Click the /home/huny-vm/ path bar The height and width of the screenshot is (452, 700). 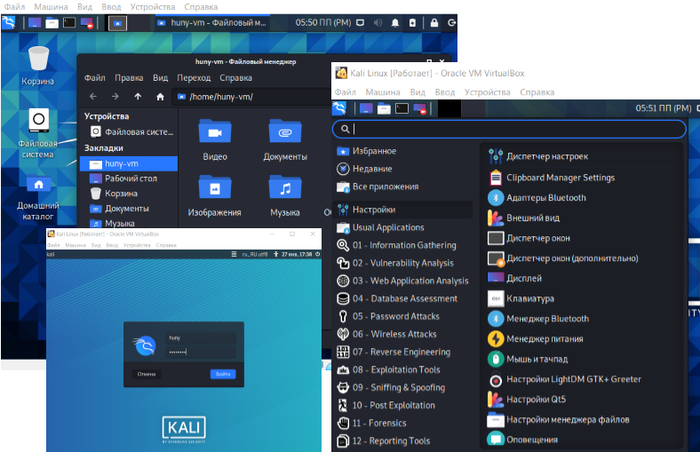252,96
